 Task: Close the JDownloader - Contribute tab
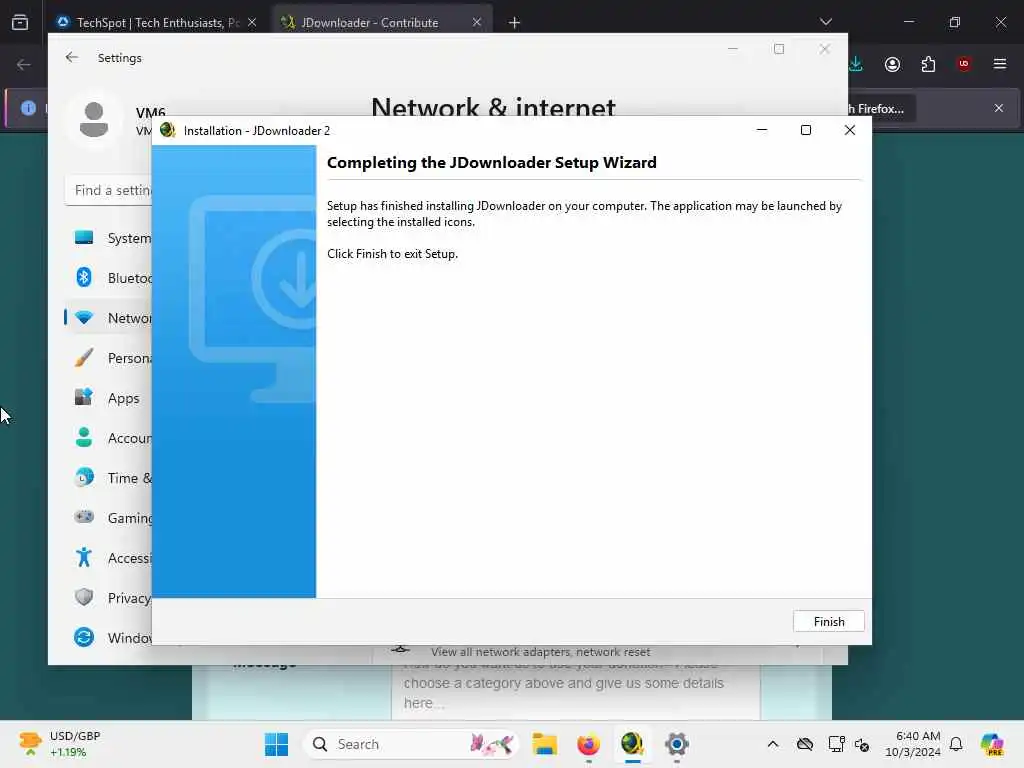(477, 22)
